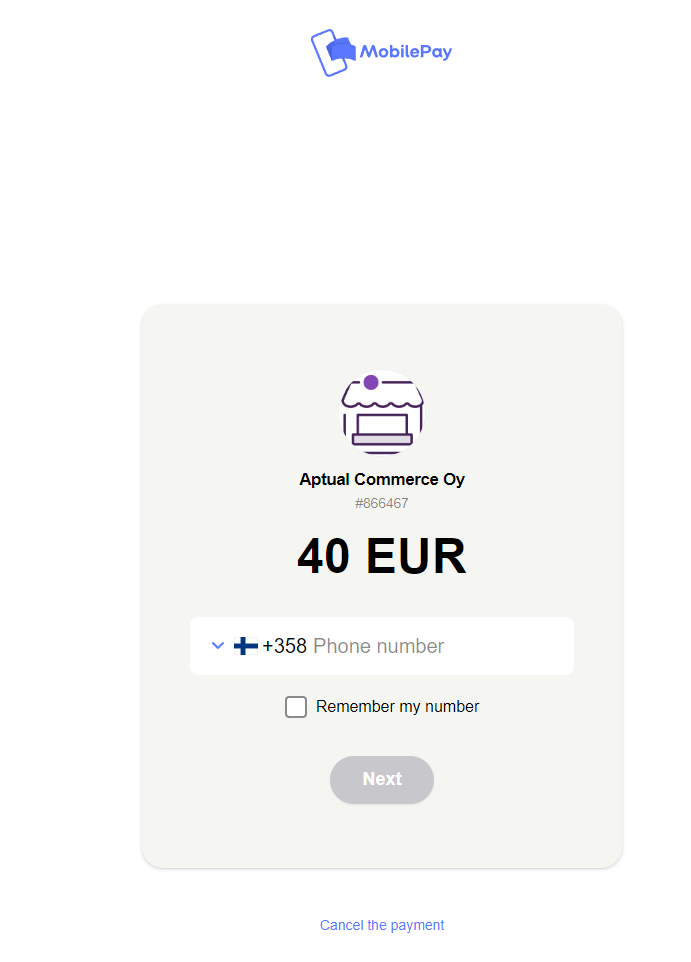The width and height of the screenshot is (691, 962).
Task: Click the "Remember my number" label text
Action: pos(397,707)
